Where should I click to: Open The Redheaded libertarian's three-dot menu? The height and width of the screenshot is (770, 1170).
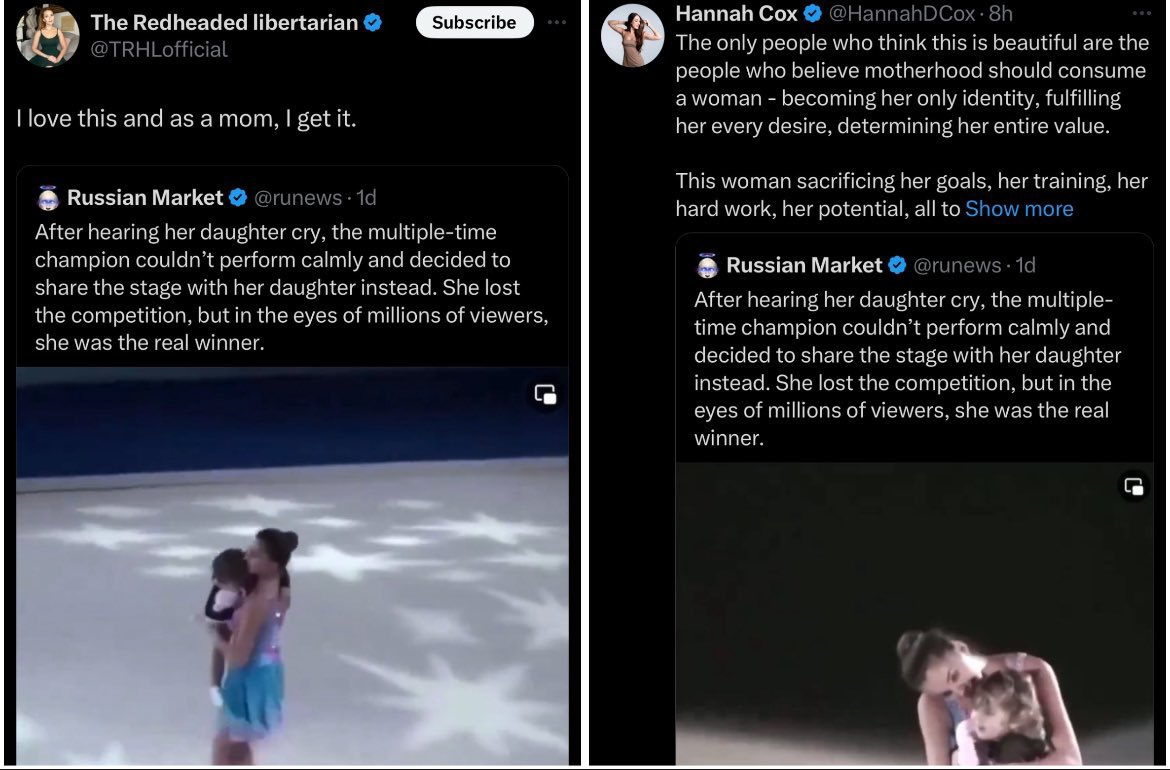click(x=557, y=22)
